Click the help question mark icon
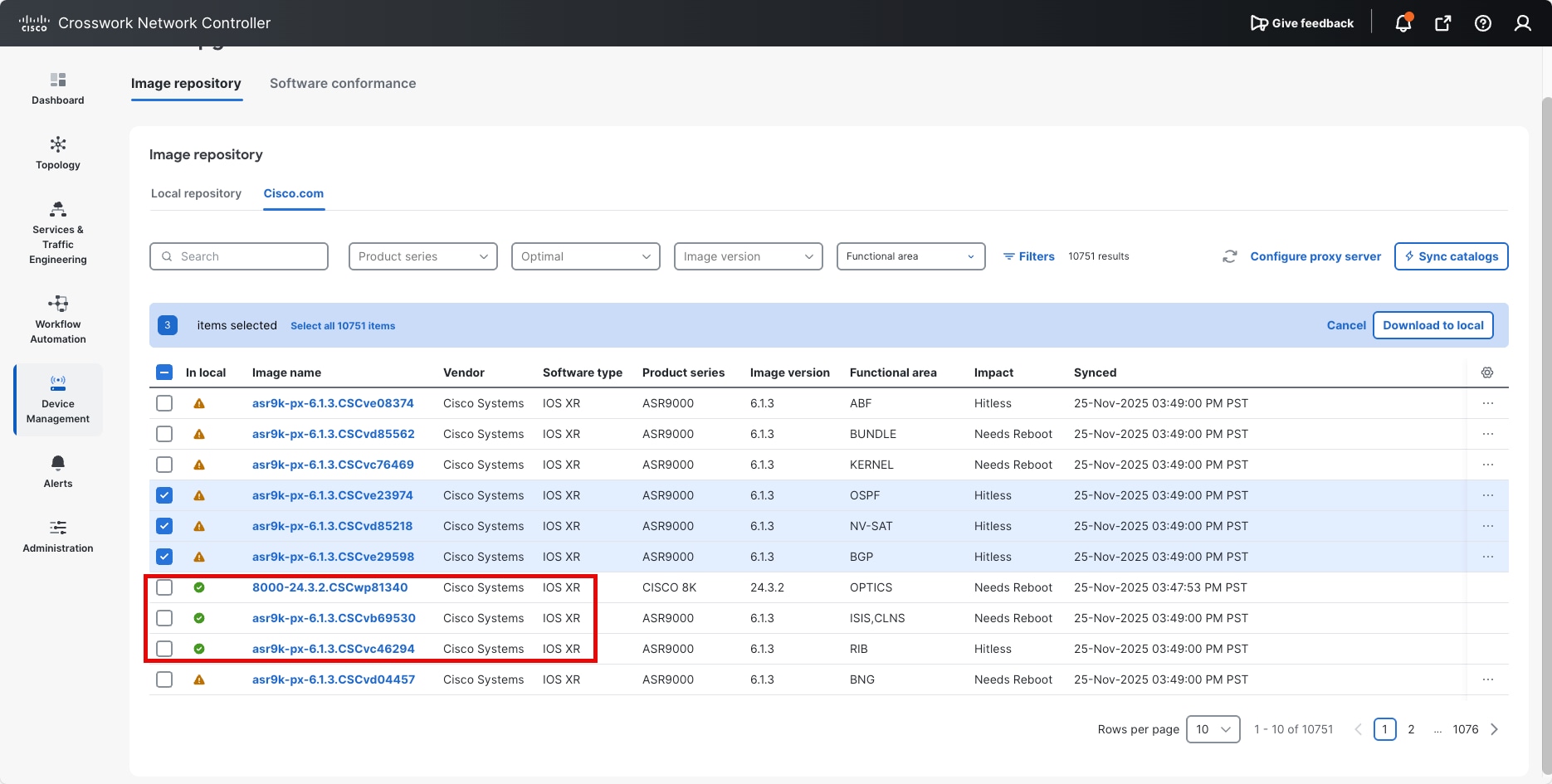1552x784 pixels. [x=1482, y=23]
